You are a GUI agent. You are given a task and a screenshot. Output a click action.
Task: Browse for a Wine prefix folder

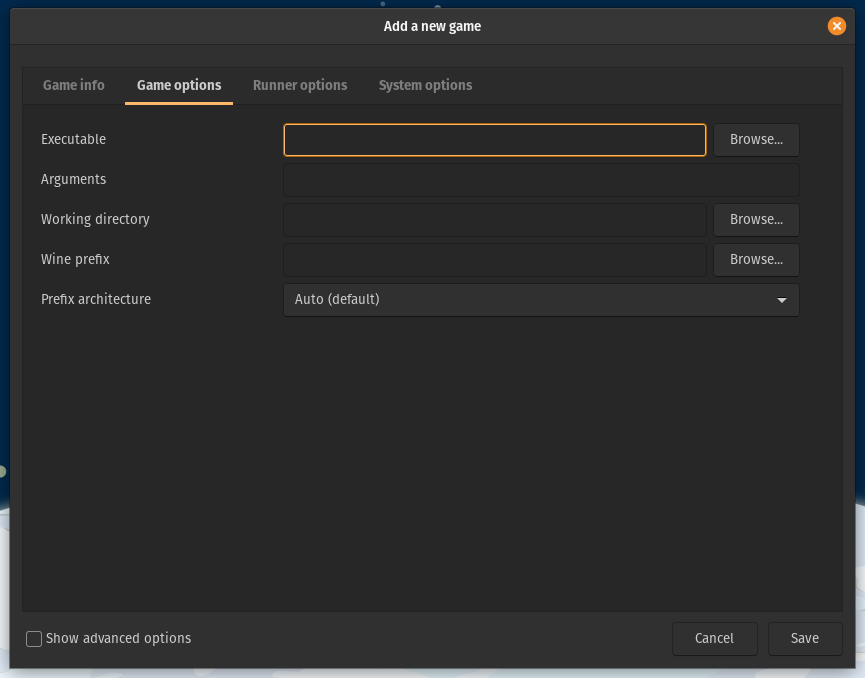tap(755, 259)
